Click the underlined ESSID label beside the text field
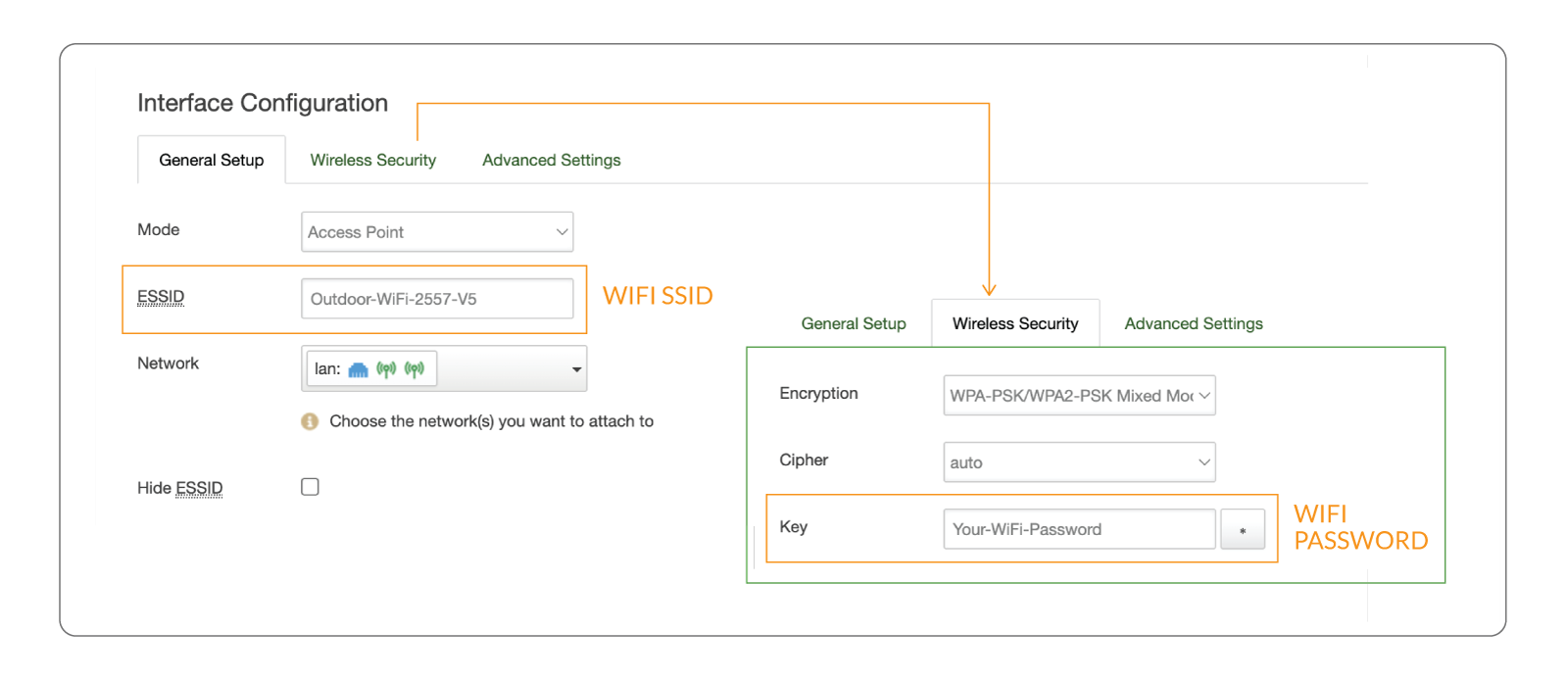 click(x=161, y=297)
